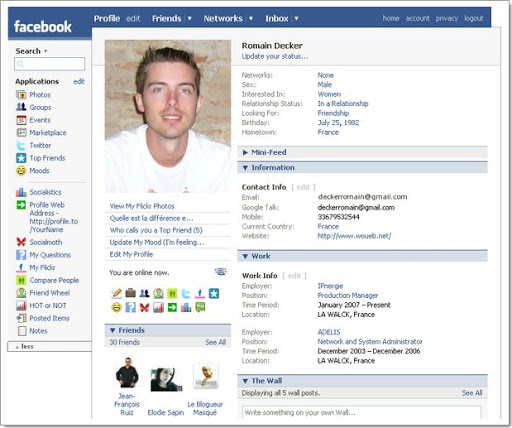The image size is (512, 428).
Task: Open account settings link
Action: [x=417, y=18]
